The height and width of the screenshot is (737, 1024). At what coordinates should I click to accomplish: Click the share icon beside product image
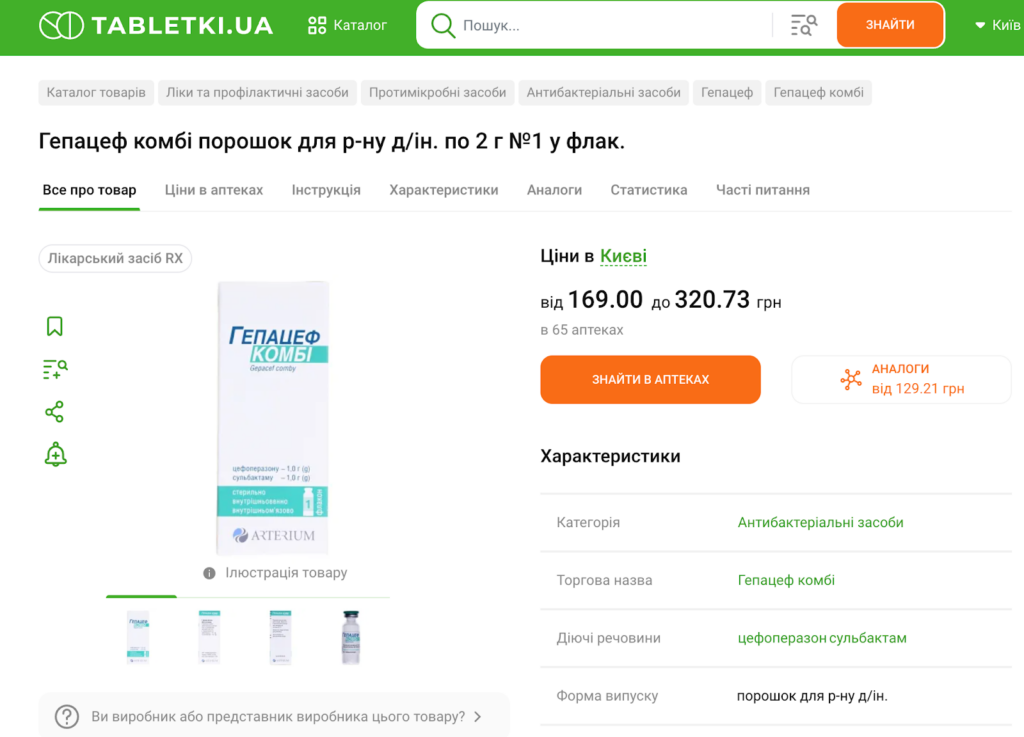[x=55, y=412]
